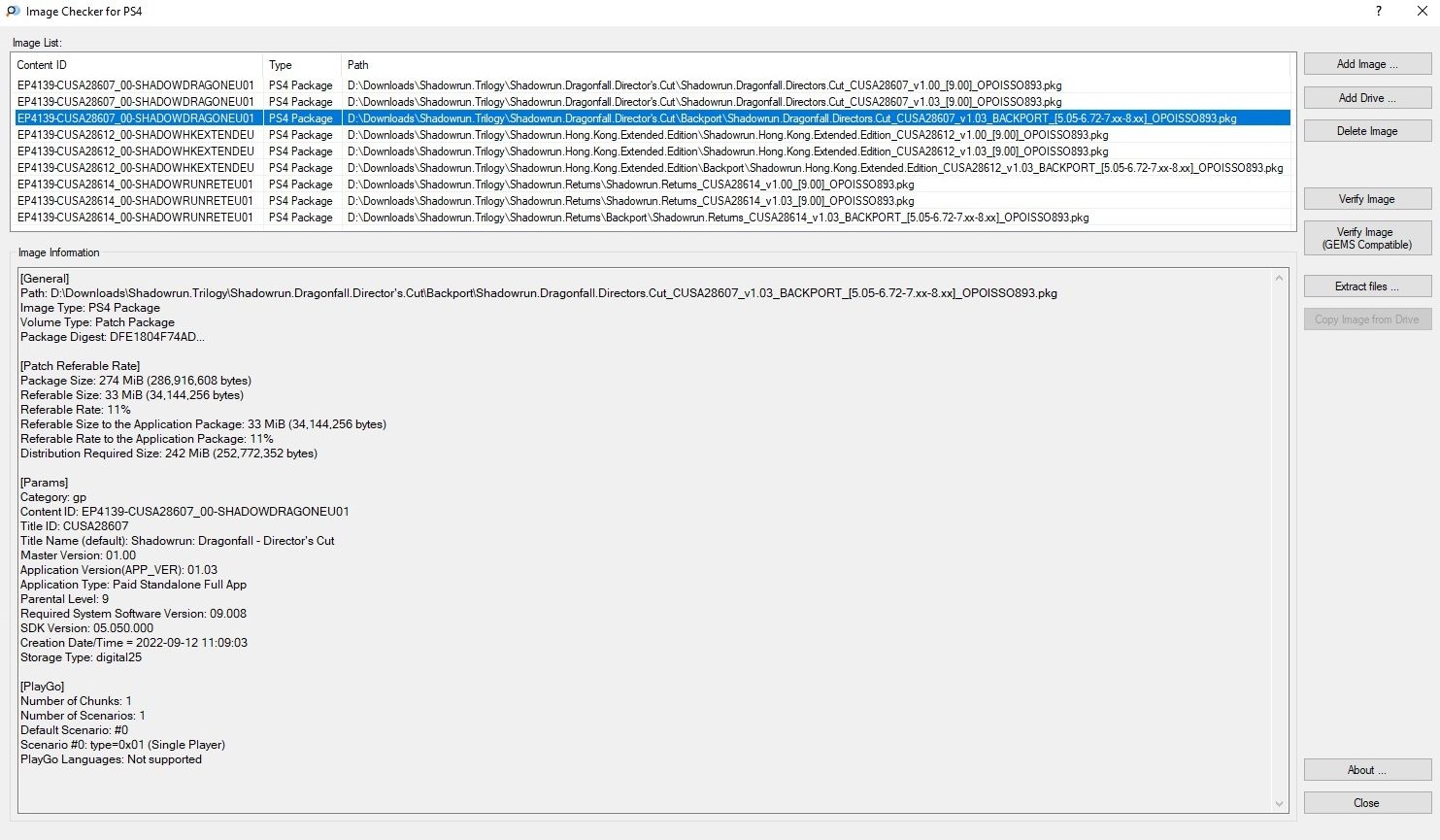Click the PlayGo Languages: Not supported line
This screenshot has width=1440, height=840.
coord(111,759)
